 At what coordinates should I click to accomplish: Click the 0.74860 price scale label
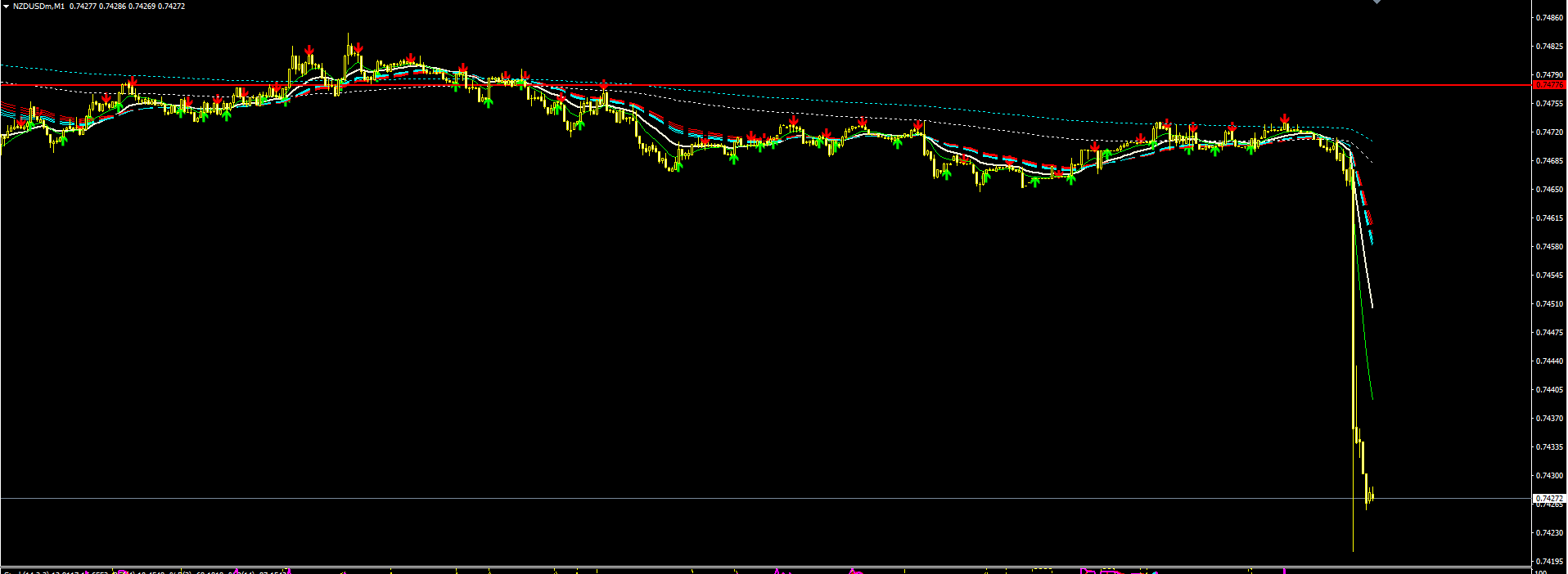coord(1550,17)
